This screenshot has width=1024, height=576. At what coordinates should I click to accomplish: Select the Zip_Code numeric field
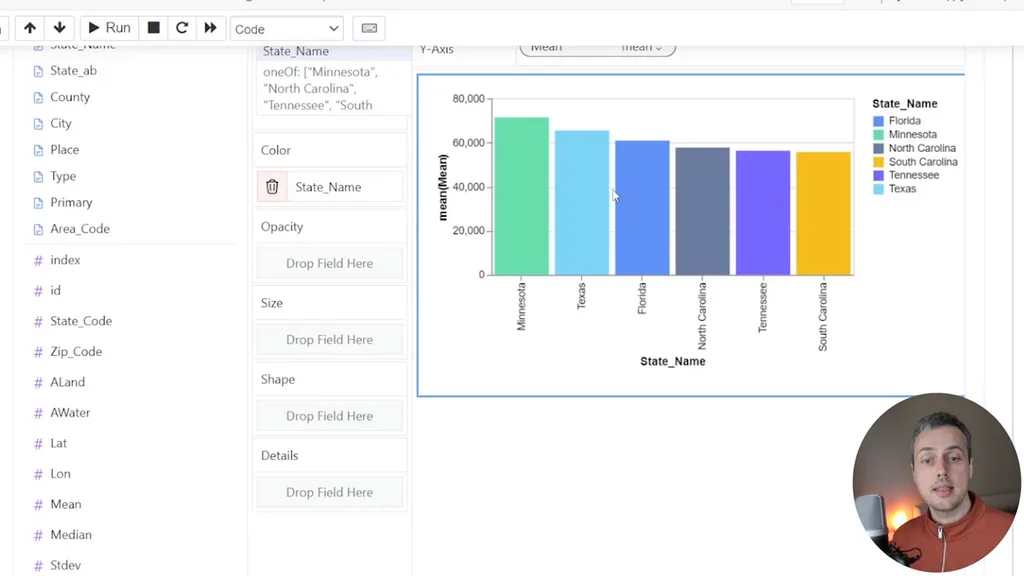tap(76, 351)
